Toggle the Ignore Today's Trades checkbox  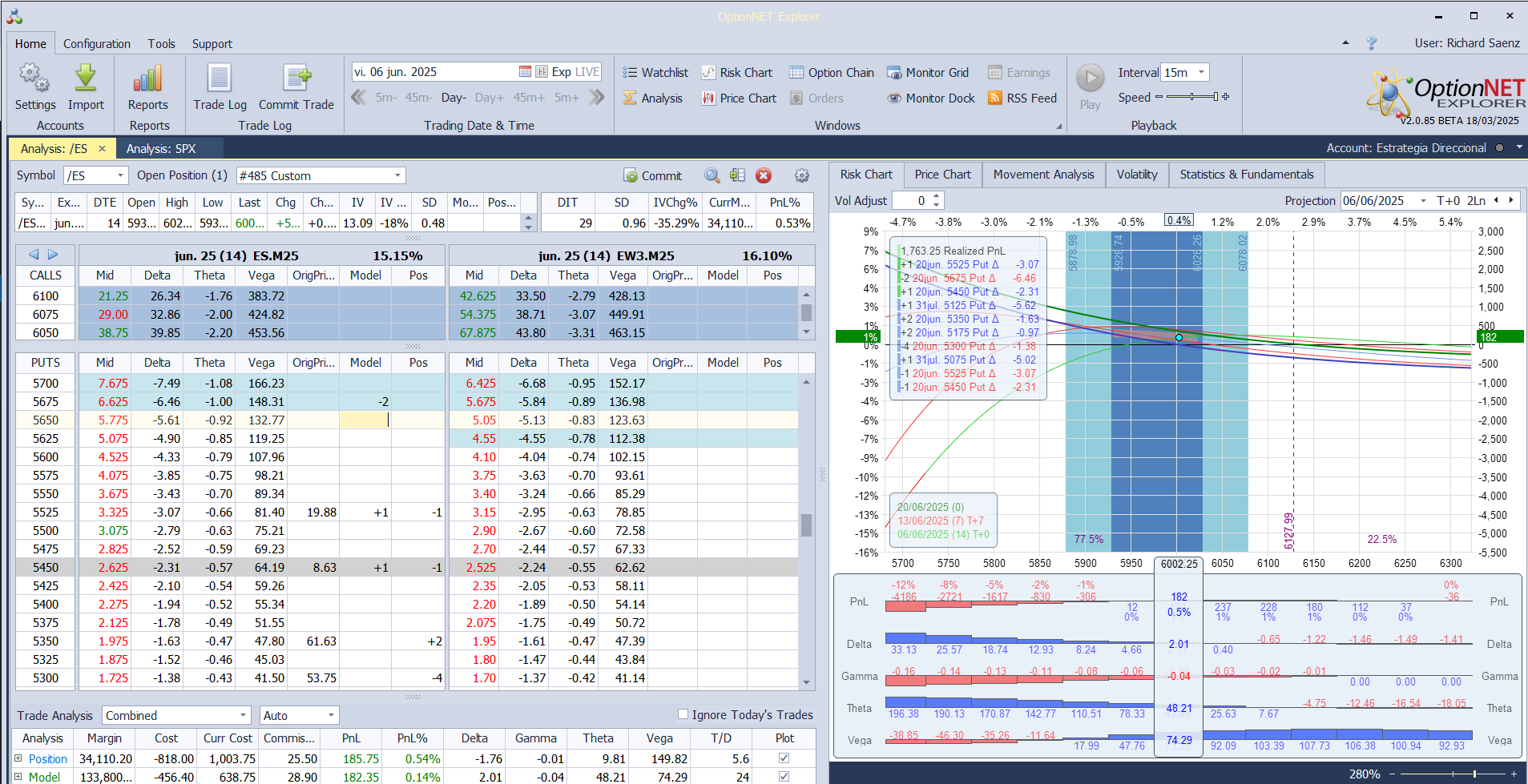(683, 714)
